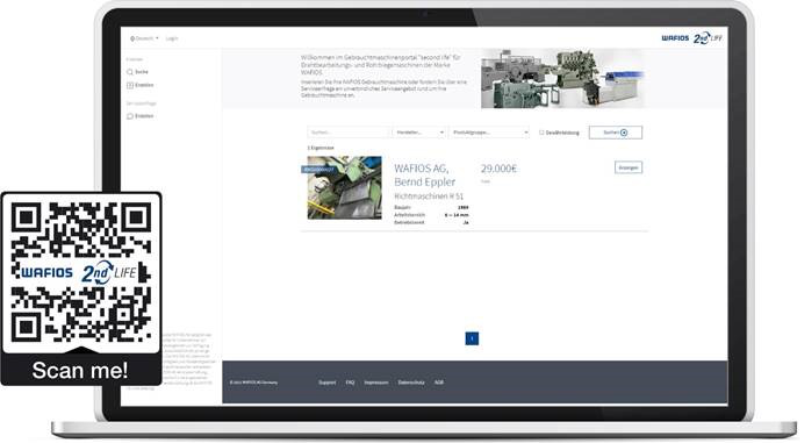Expand the Hersteller dropdown filter
The width and height of the screenshot is (800, 443).
(419, 132)
